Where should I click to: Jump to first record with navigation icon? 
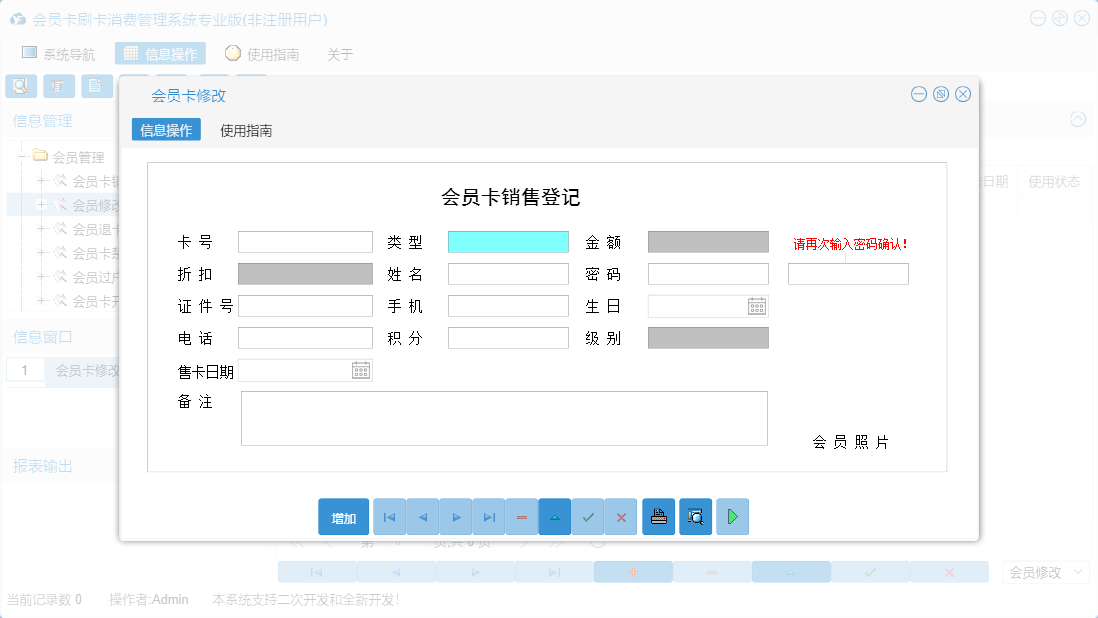(389, 517)
